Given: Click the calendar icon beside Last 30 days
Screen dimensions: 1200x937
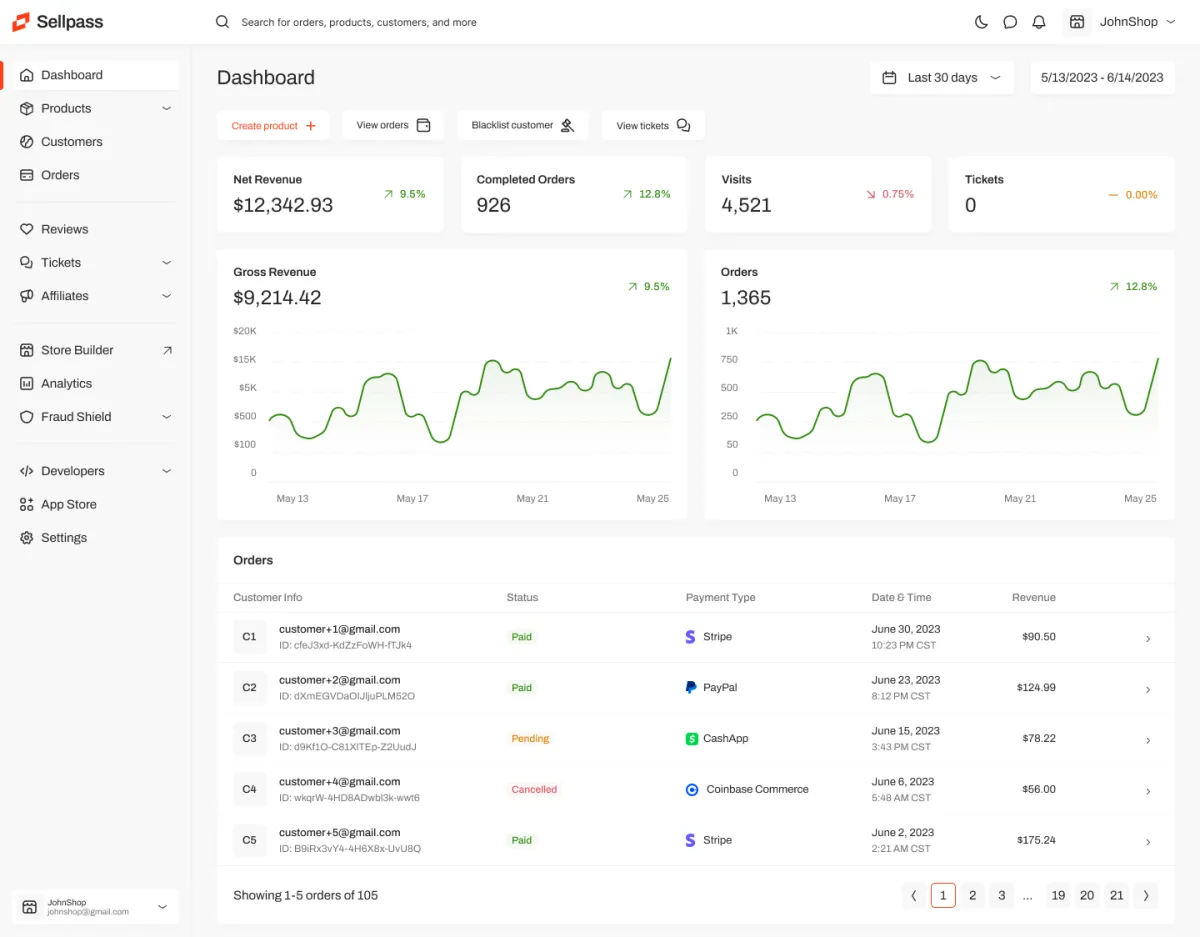Looking at the screenshot, I should pos(889,78).
